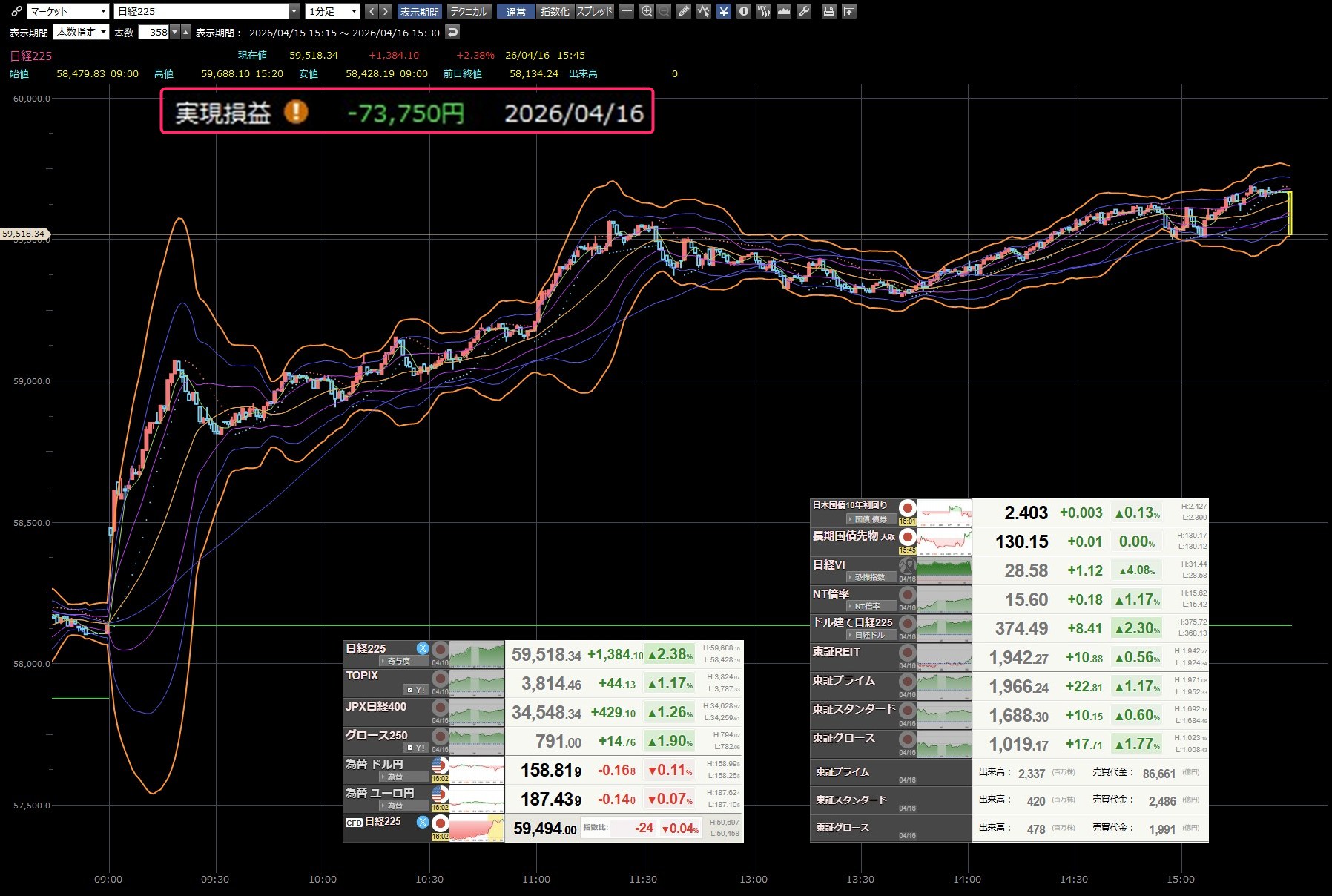Image resolution: width=1332 pixels, height=896 pixels.
Task: Switch chart scale to 指数化
Action: tap(555, 11)
